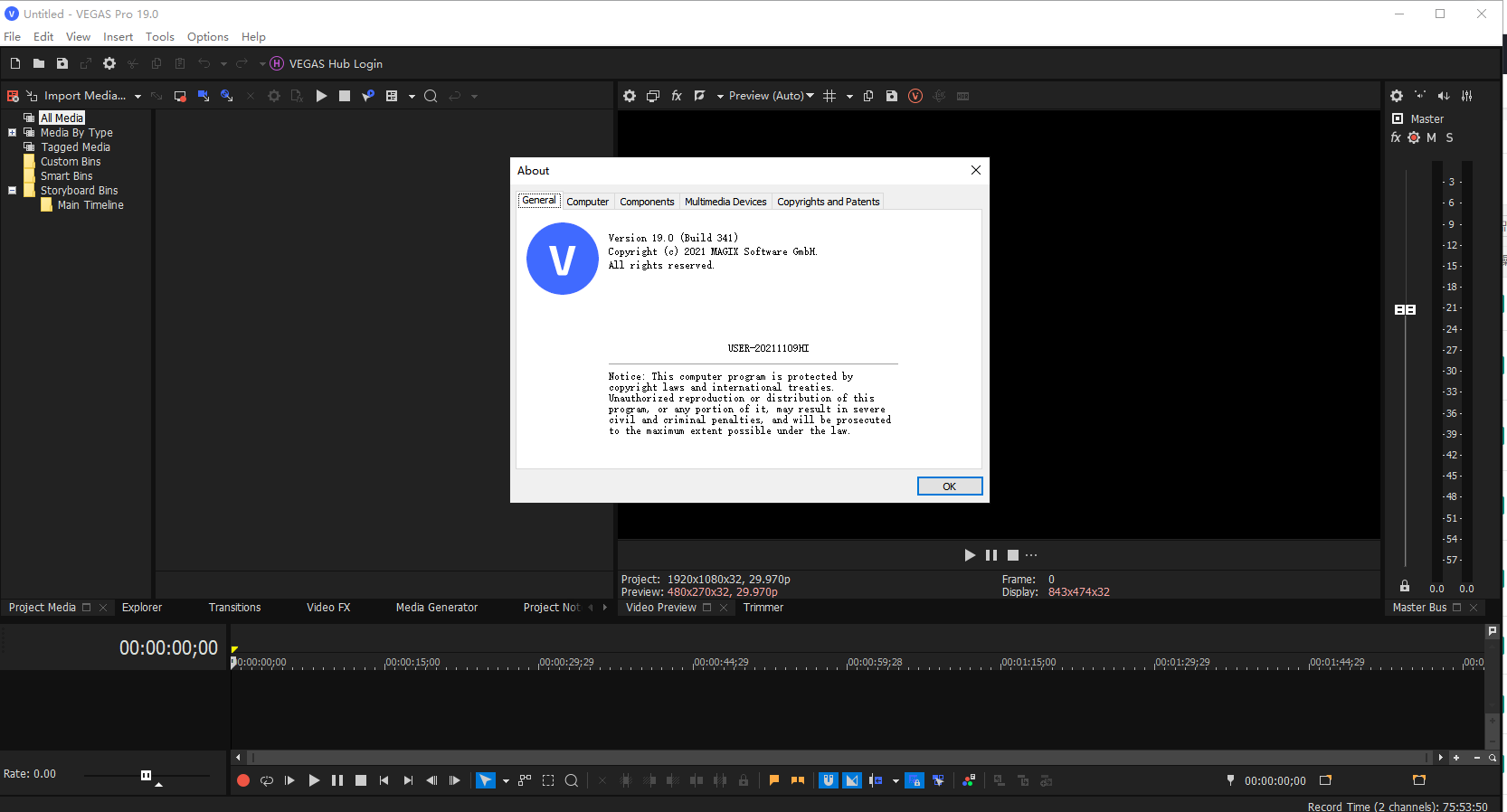Open the Preview (Auto) quality dropdown
This screenshot has width=1507, height=812.
[x=771, y=96]
